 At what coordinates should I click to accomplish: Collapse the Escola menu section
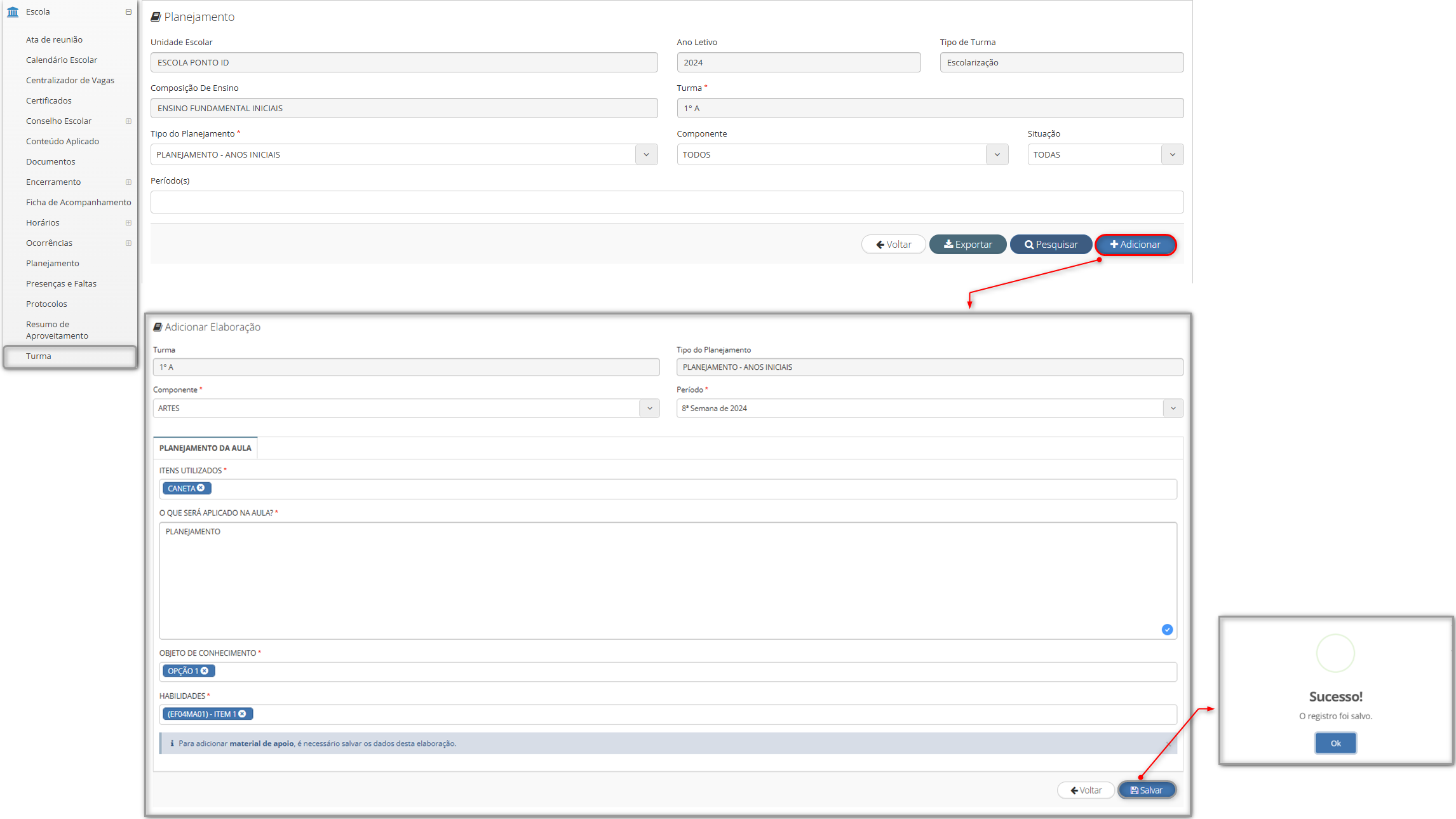[128, 12]
